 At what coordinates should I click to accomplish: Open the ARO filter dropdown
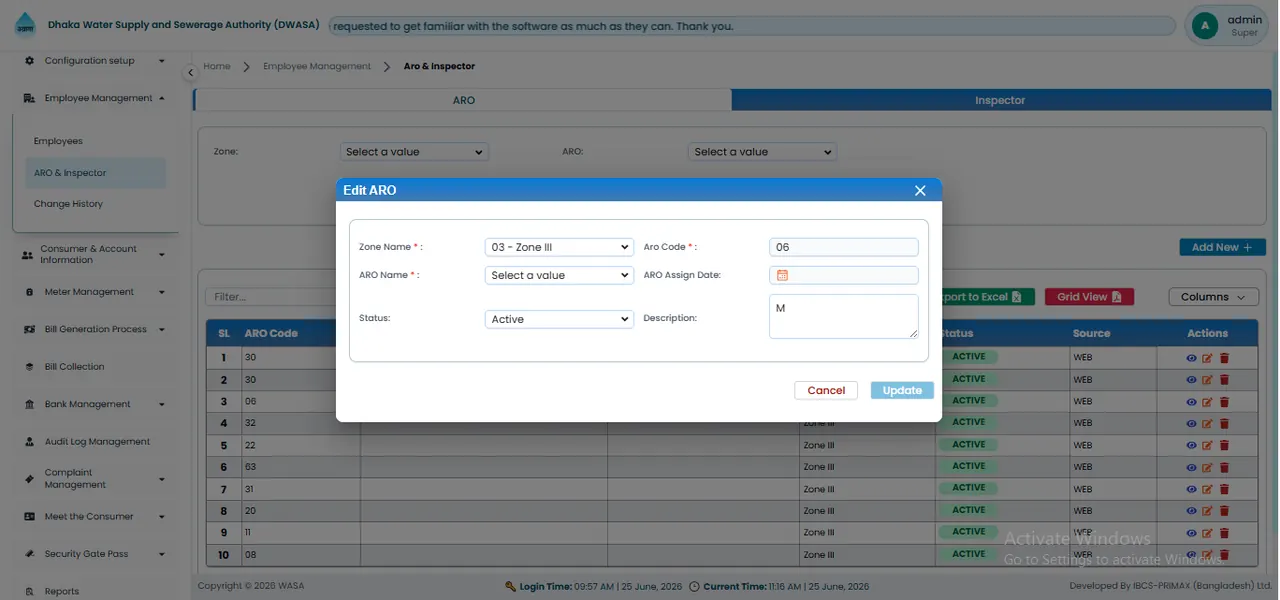pyautogui.click(x=762, y=152)
